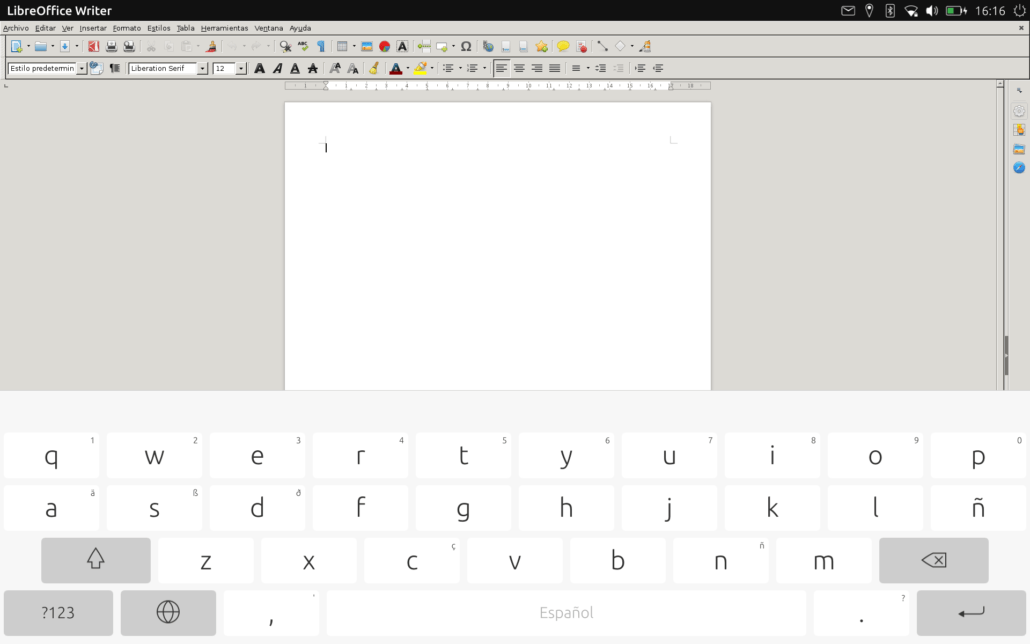Center align the paragraph
The image size is (1030, 644).
pyautogui.click(x=519, y=68)
